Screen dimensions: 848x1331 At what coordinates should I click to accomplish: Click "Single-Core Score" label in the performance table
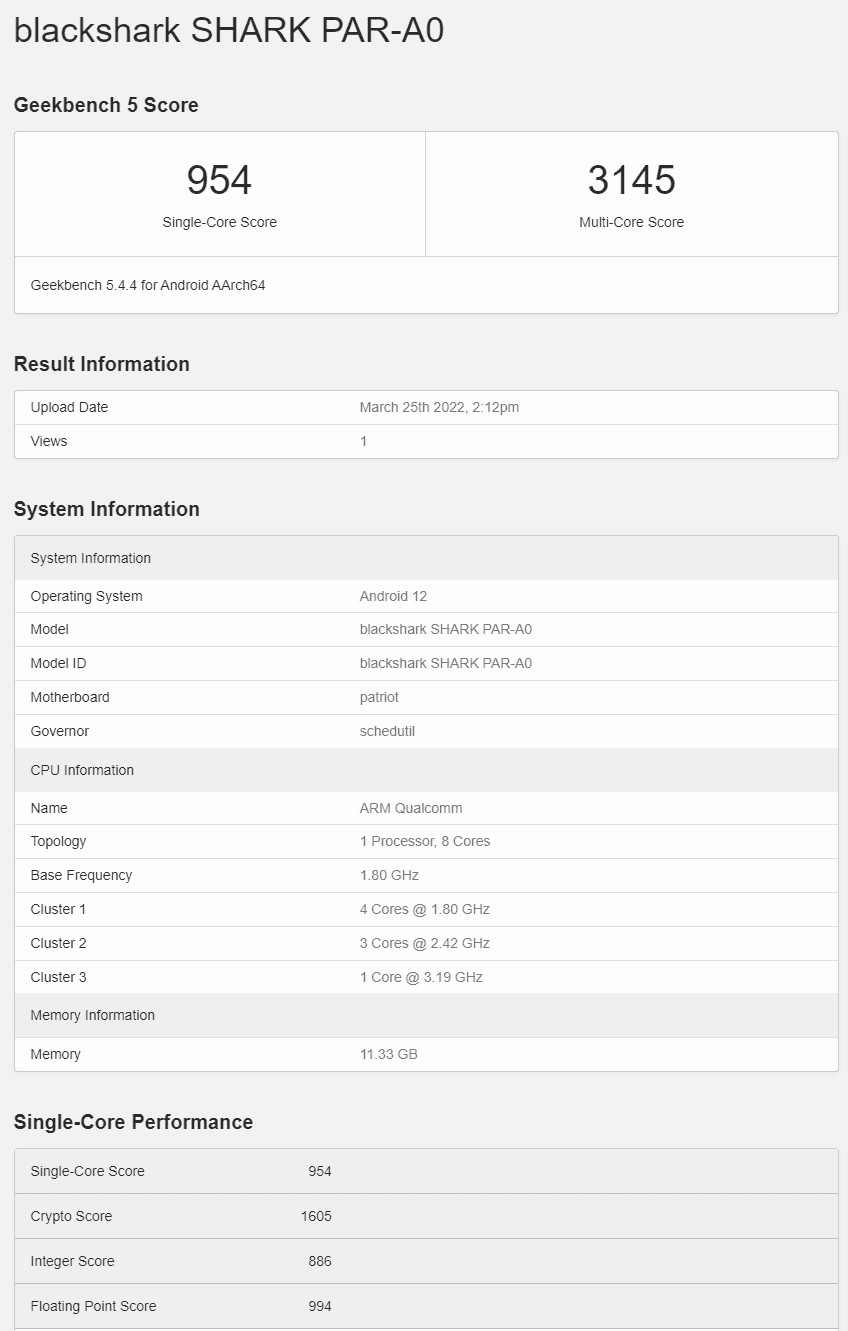tap(88, 1171)
